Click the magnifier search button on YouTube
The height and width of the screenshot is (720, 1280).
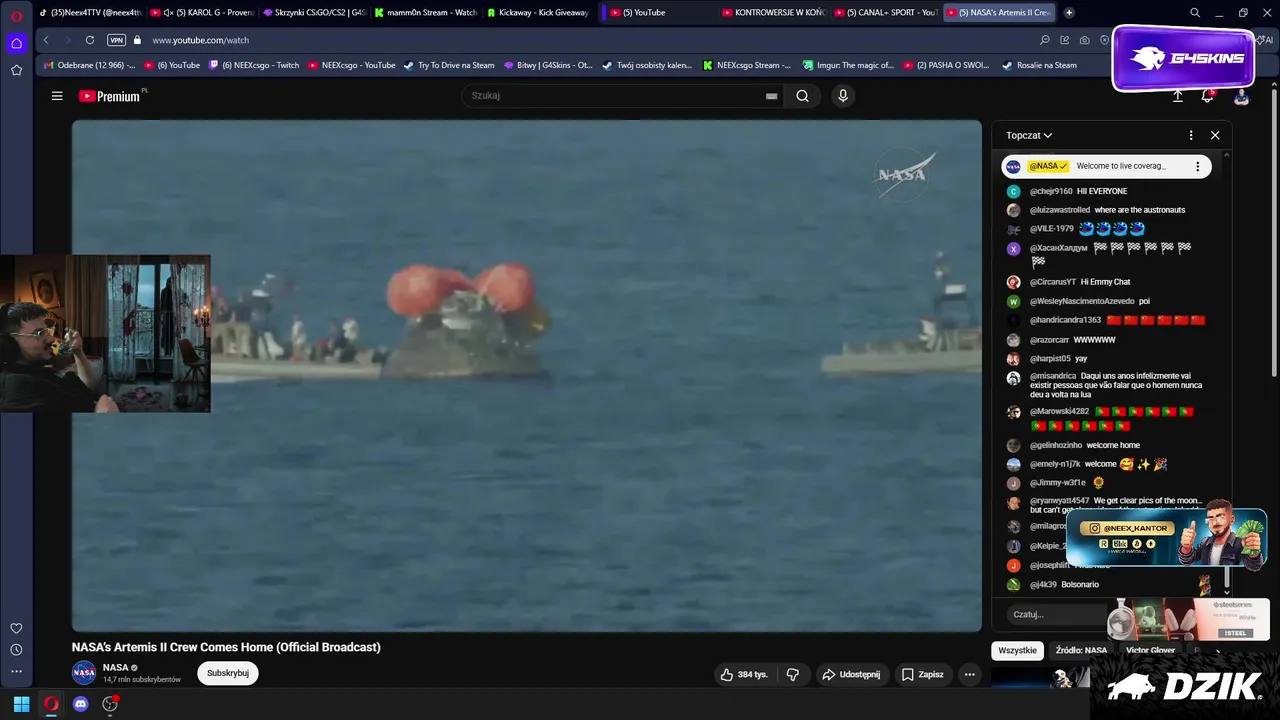tap(802, 96)
